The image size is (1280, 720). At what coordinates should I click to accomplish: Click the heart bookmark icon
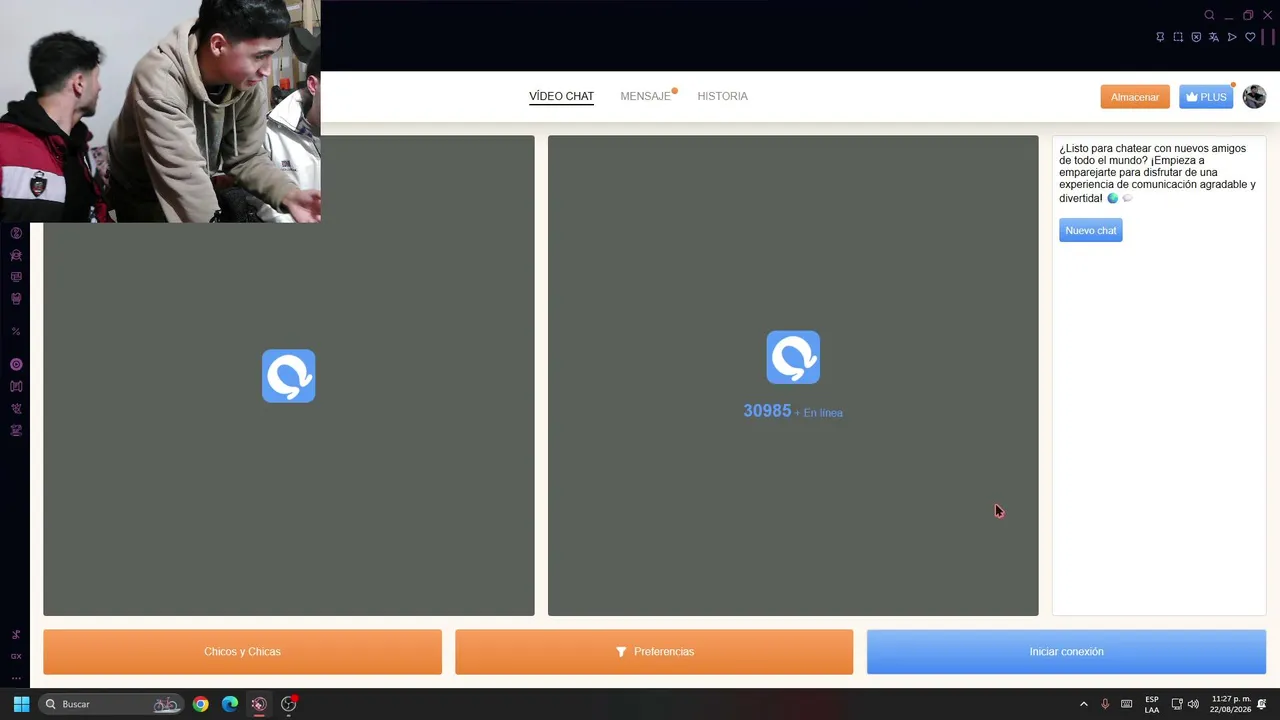click(1250, 37)
